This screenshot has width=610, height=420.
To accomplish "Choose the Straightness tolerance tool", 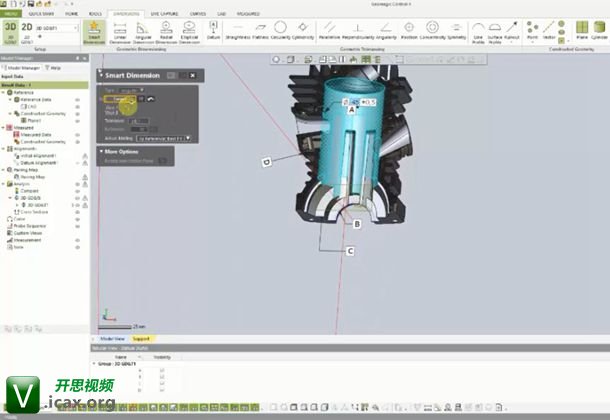I will 238,30.
